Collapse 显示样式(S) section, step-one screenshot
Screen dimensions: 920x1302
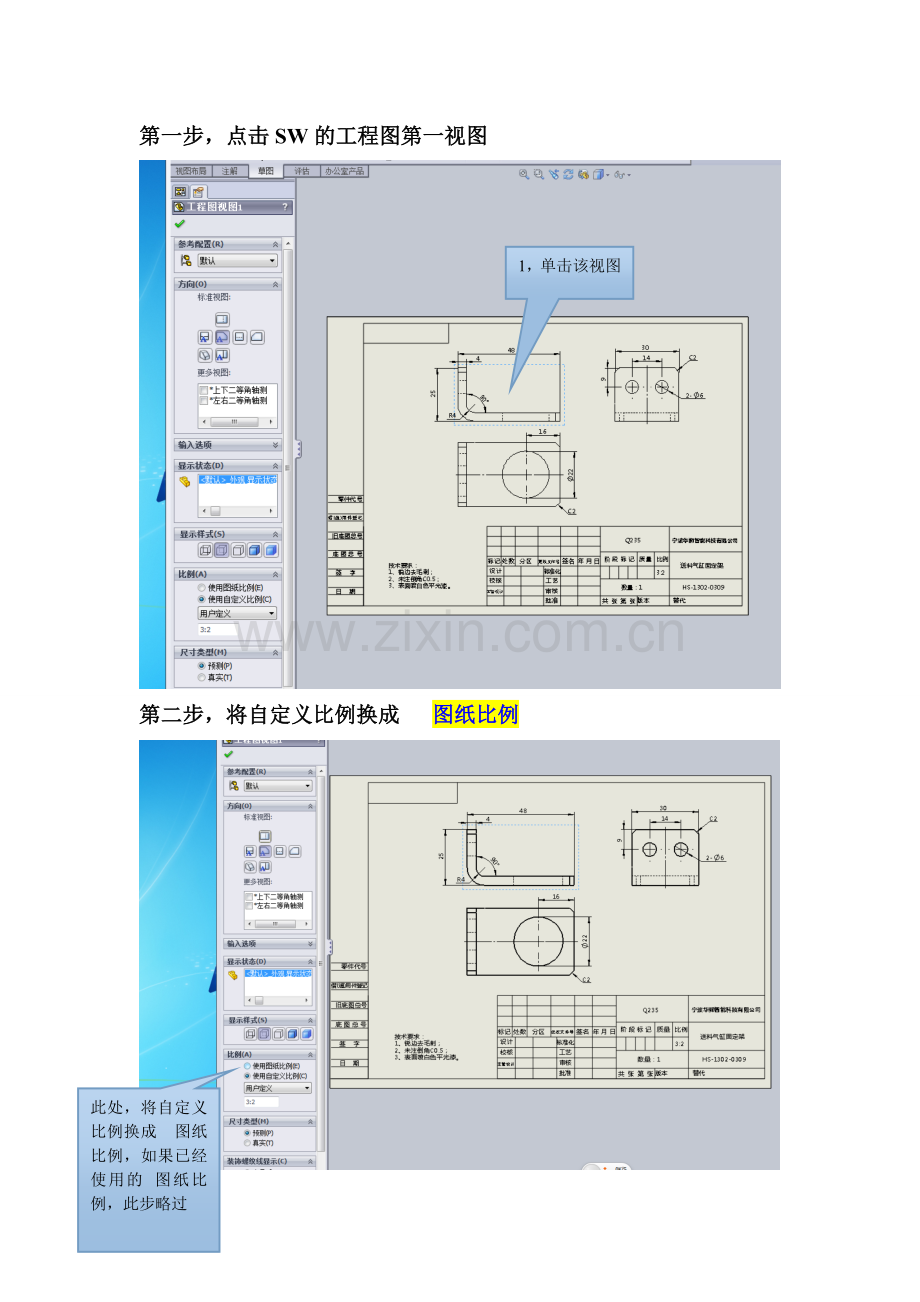(x=275, y=534)
